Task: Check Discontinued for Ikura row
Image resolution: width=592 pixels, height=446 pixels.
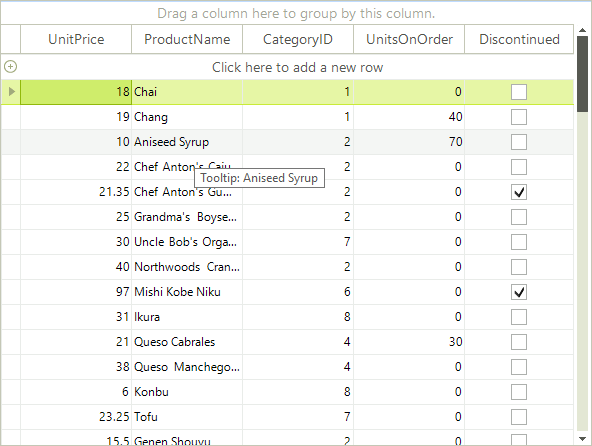Action: click(x=519, y=317)
